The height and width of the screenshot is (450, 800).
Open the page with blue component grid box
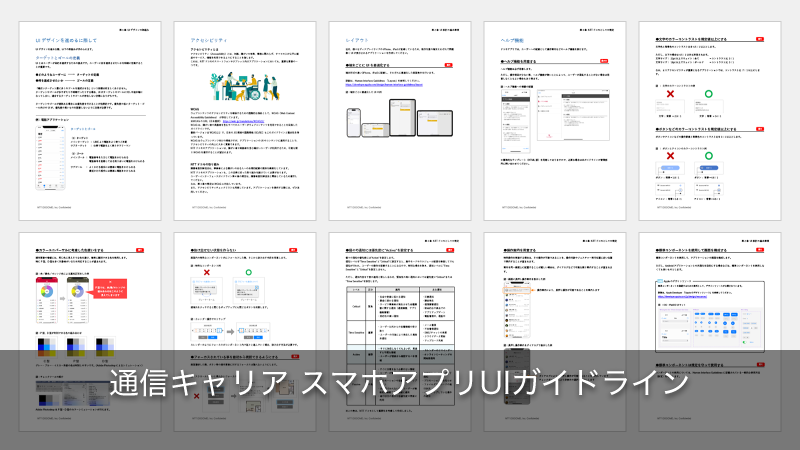[x=710, y=332]
